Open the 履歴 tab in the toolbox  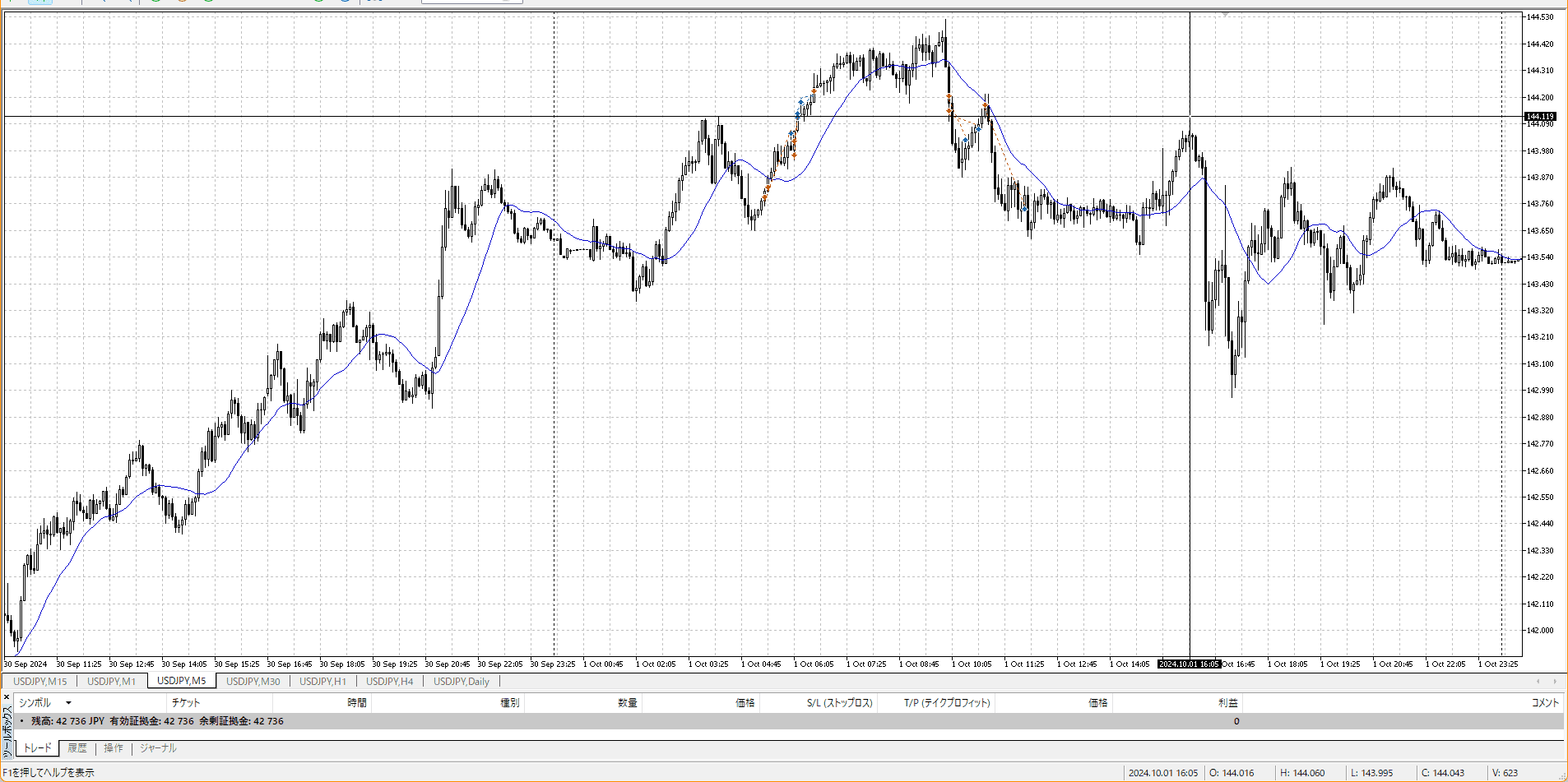click(77, 748)
